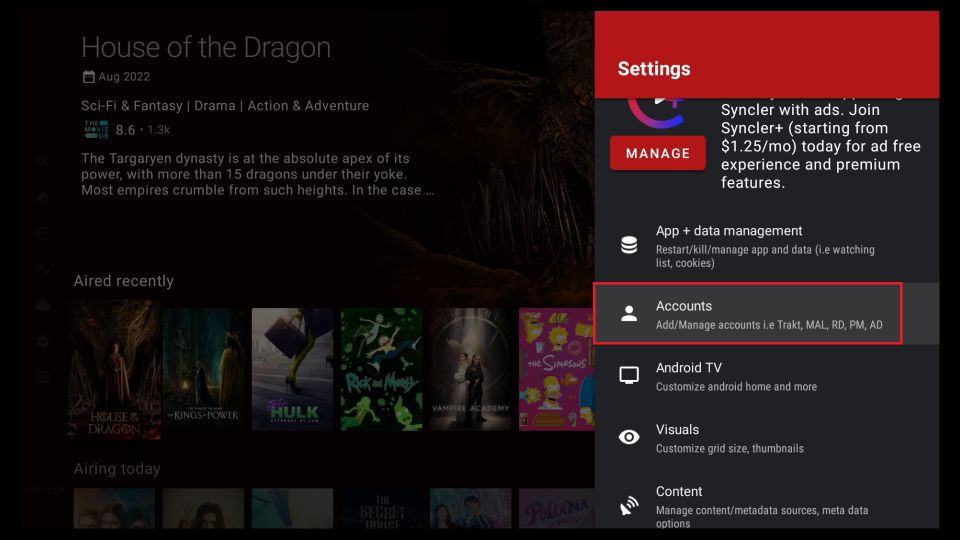Click the database icon for App + data management
Viewport: 960px width, 540px height.
coord(629,245)
